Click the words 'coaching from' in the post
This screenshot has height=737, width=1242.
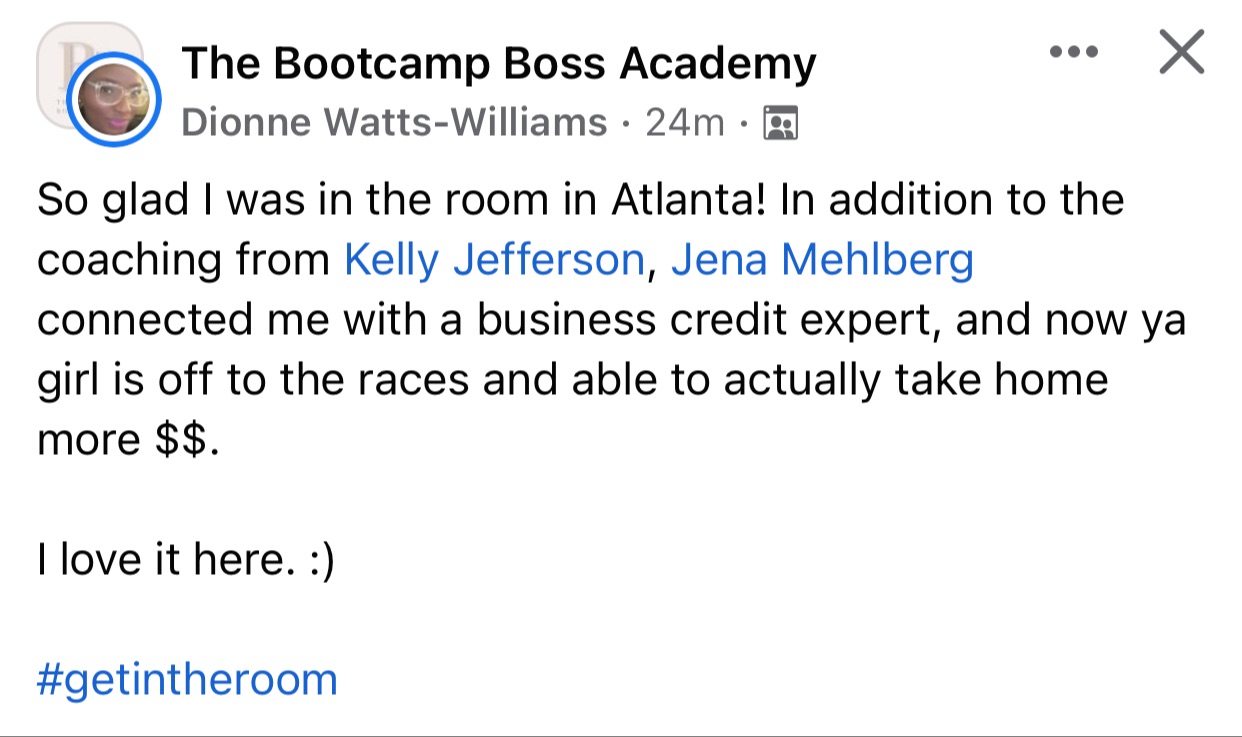pos(184,260)
